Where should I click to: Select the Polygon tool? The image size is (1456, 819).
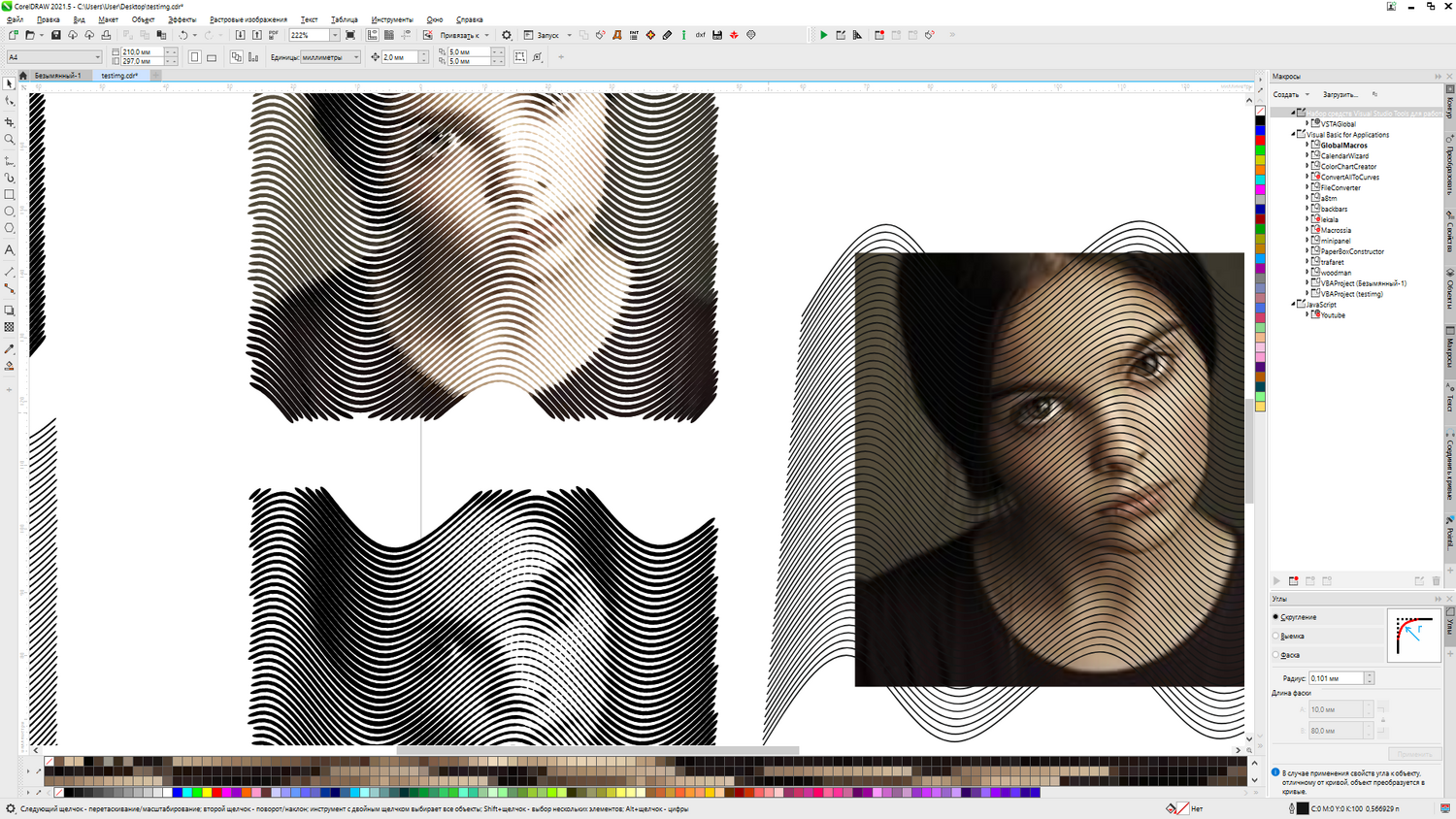(x=10, y=228)
